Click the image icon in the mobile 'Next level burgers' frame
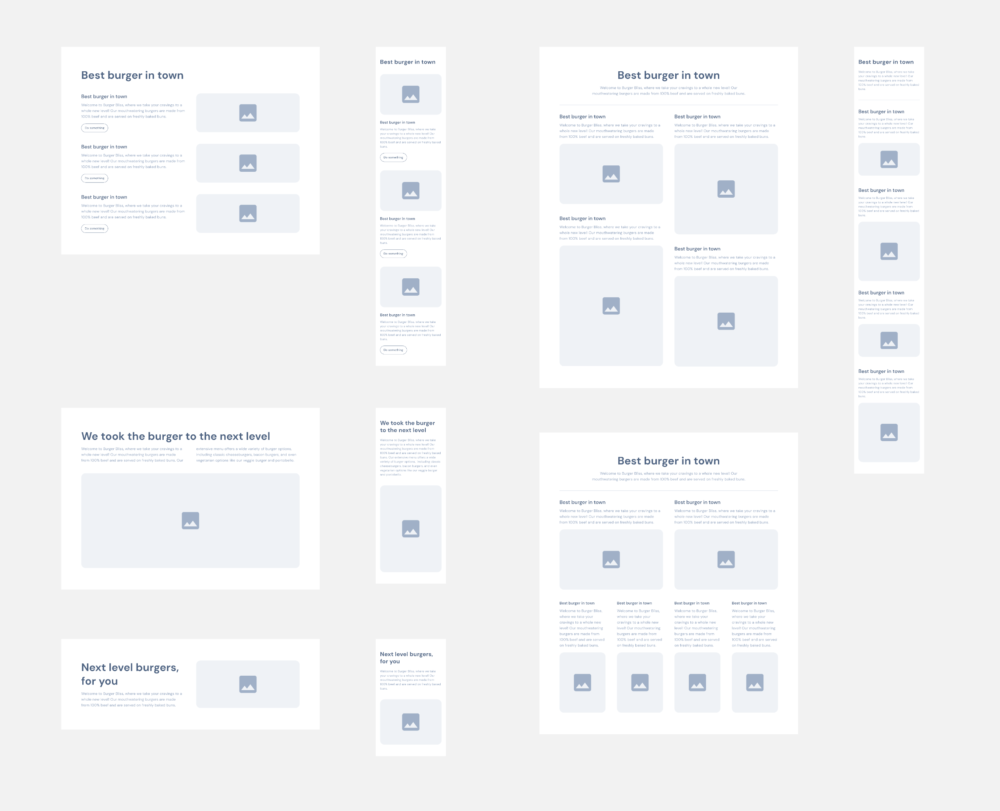1000x811 pixels. click(x=410, y=722)
